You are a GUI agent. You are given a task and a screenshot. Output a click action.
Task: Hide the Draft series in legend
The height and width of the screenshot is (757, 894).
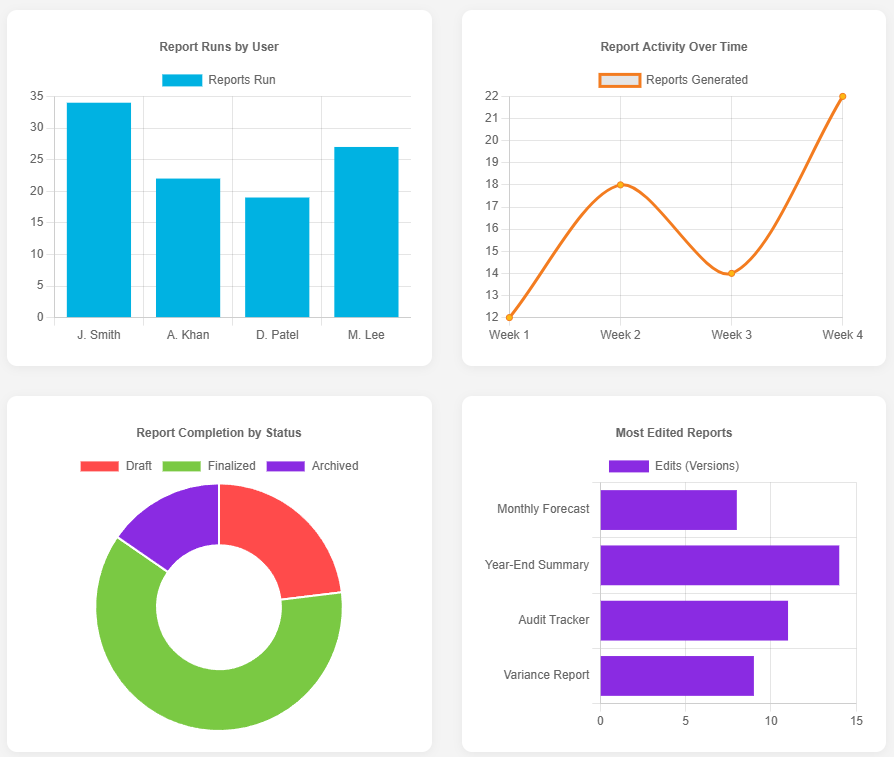pos(99,466)
